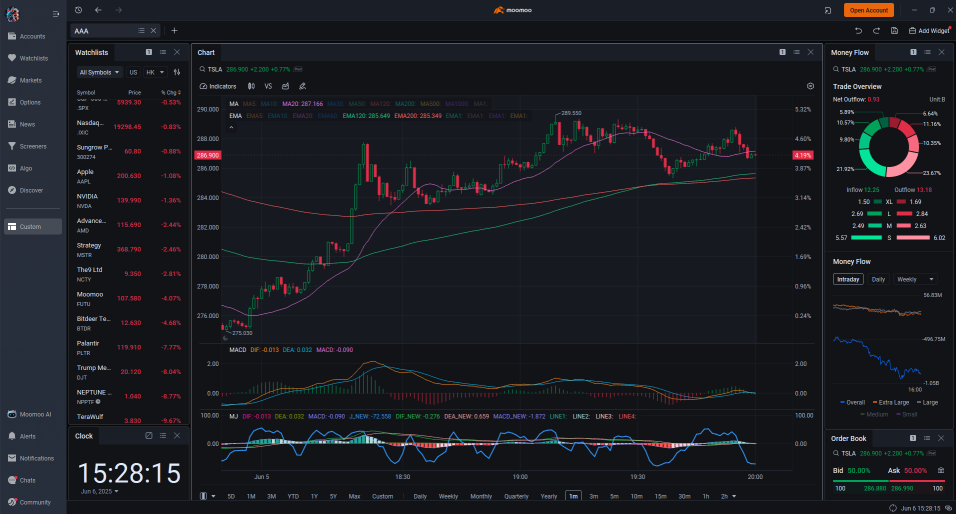This screenshot has width=956, height=514.
Task: Toggle the US market filter in Watchlists
Action: 134,73
